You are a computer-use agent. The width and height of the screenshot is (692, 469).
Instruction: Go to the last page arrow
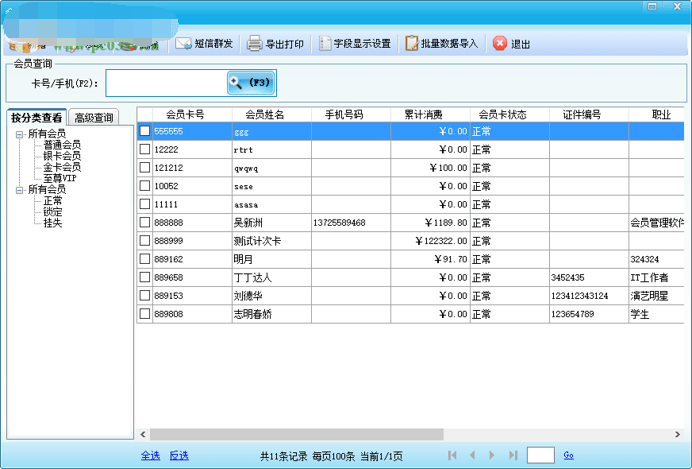pos(513,455)
